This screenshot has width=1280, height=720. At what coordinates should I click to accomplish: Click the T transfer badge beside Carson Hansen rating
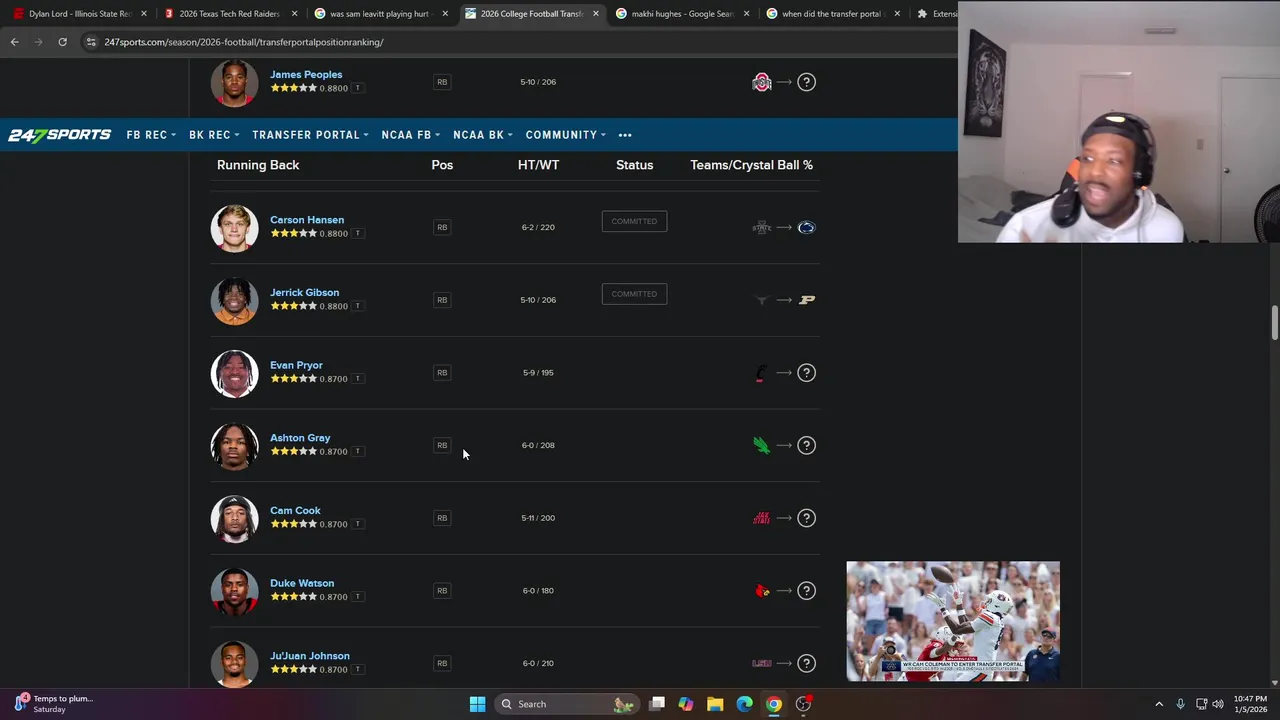[358, 233]
